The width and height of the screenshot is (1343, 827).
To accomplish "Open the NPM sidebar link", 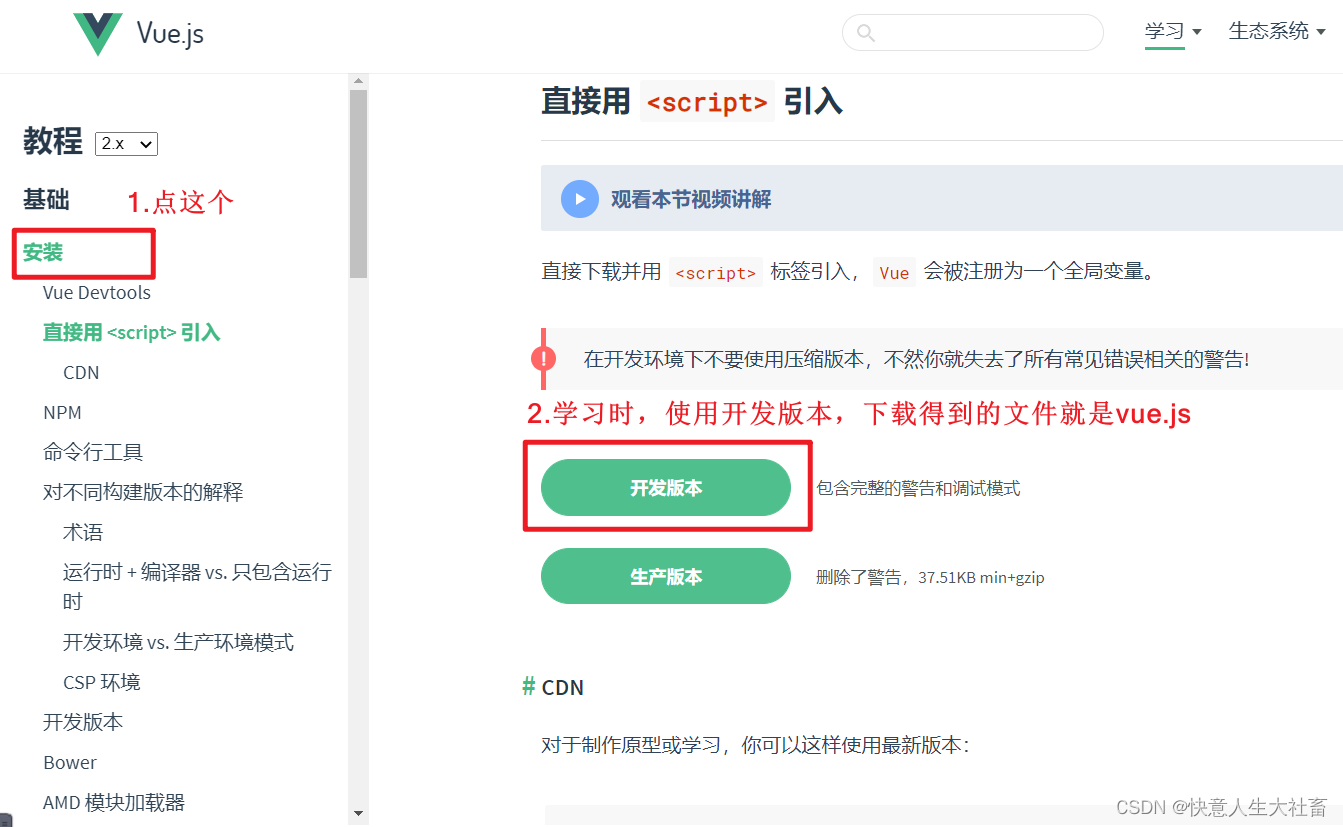I will point(62,413).
